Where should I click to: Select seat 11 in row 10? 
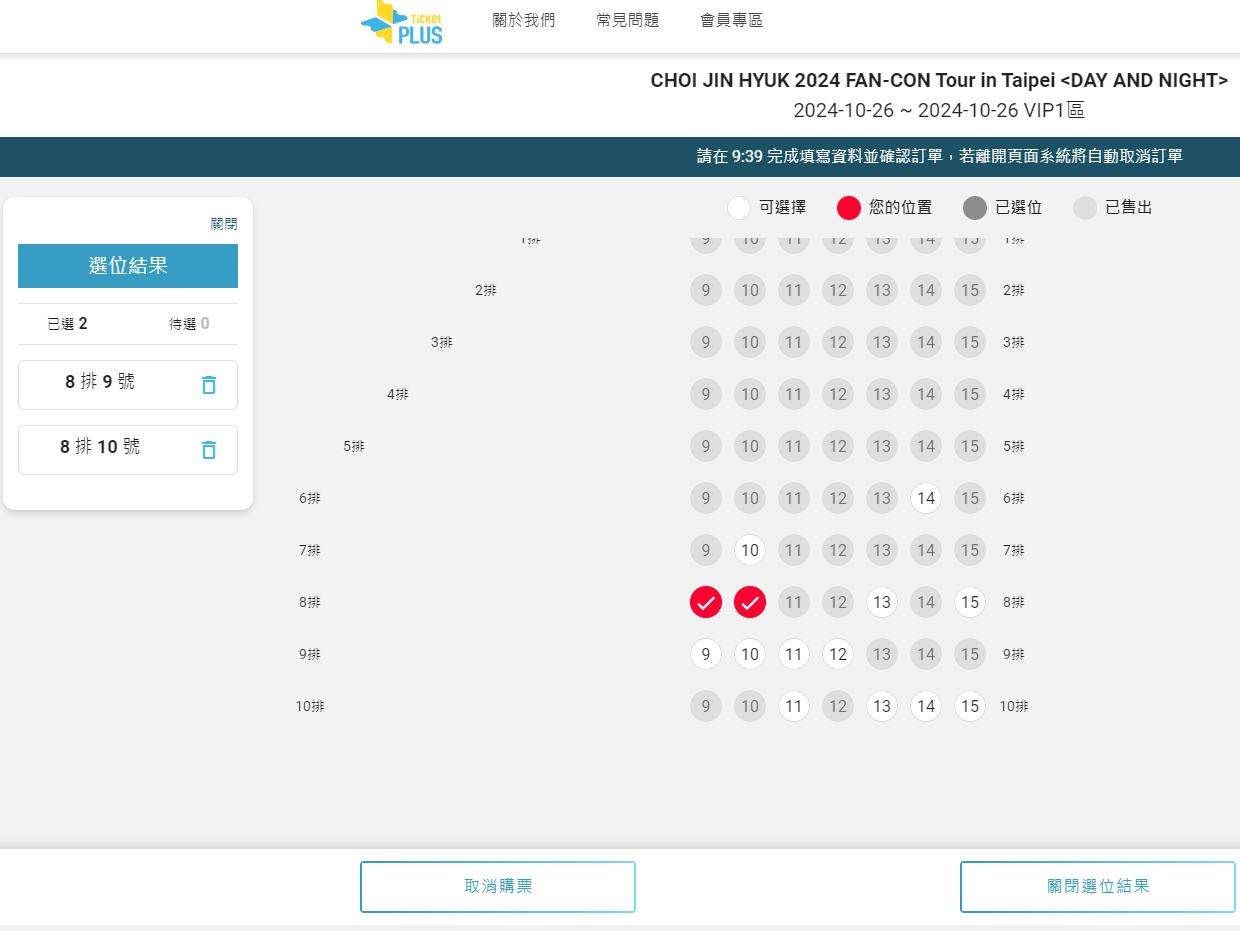[794, 706]
